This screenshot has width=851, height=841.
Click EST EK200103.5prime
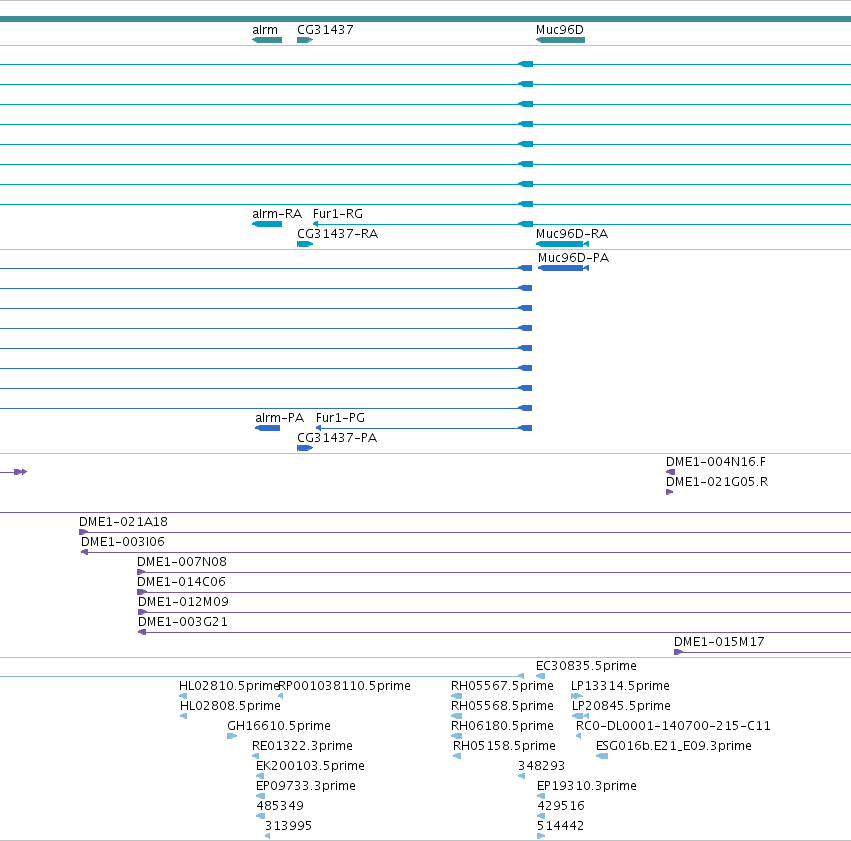(260, 776)
